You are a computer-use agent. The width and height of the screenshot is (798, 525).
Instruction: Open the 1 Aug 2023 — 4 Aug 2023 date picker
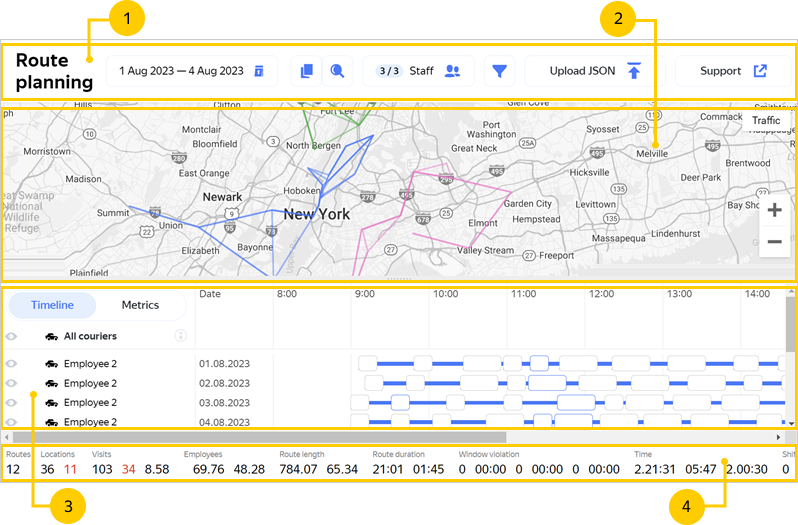pyautogui.click(x=180, y=71)
